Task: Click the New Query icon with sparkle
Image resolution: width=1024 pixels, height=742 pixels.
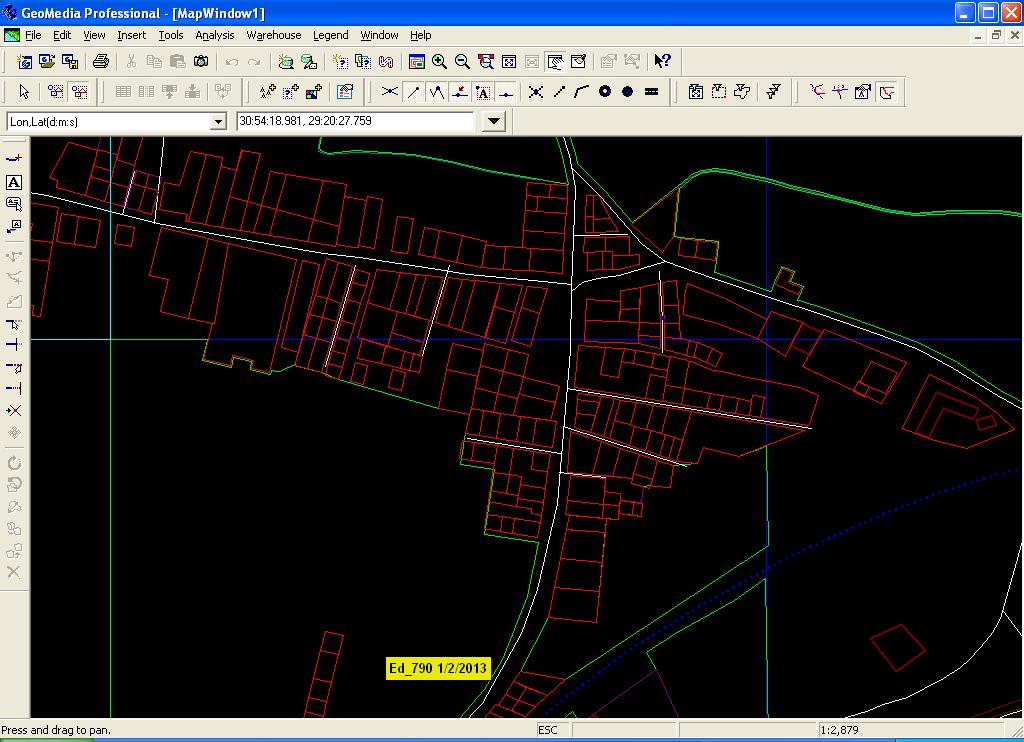Action: (340, 62)
